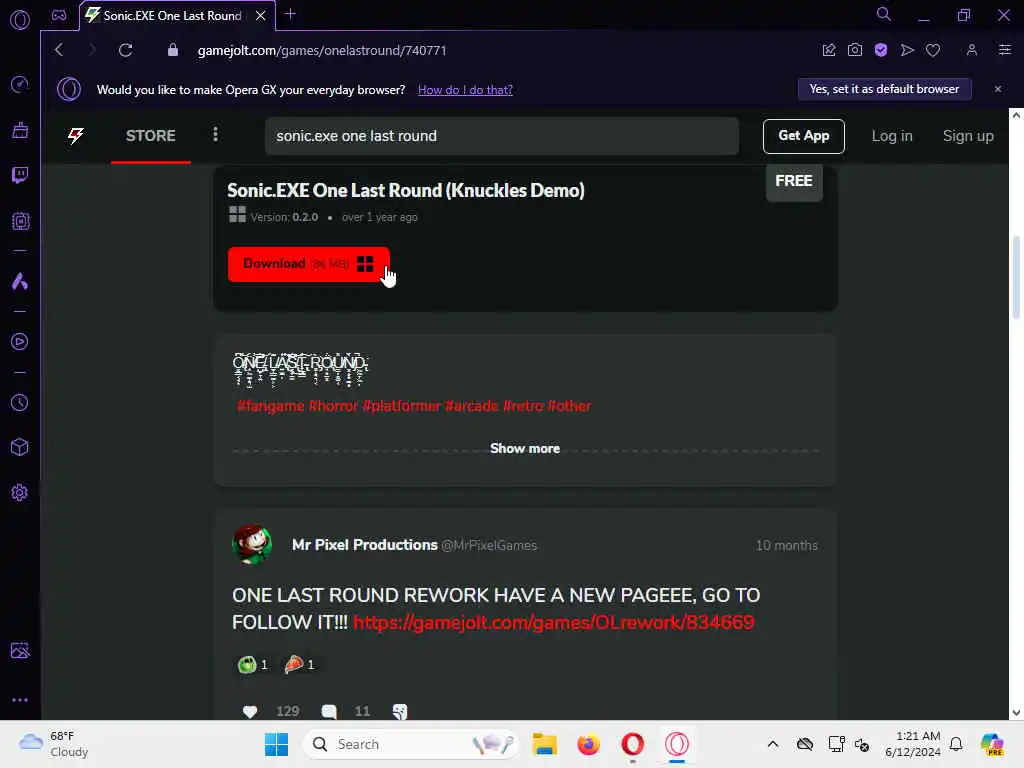Viewport: 1024px width, 768px height.
Task: Open the sidebar gallery image icon
Action: [x=20, y=650]
